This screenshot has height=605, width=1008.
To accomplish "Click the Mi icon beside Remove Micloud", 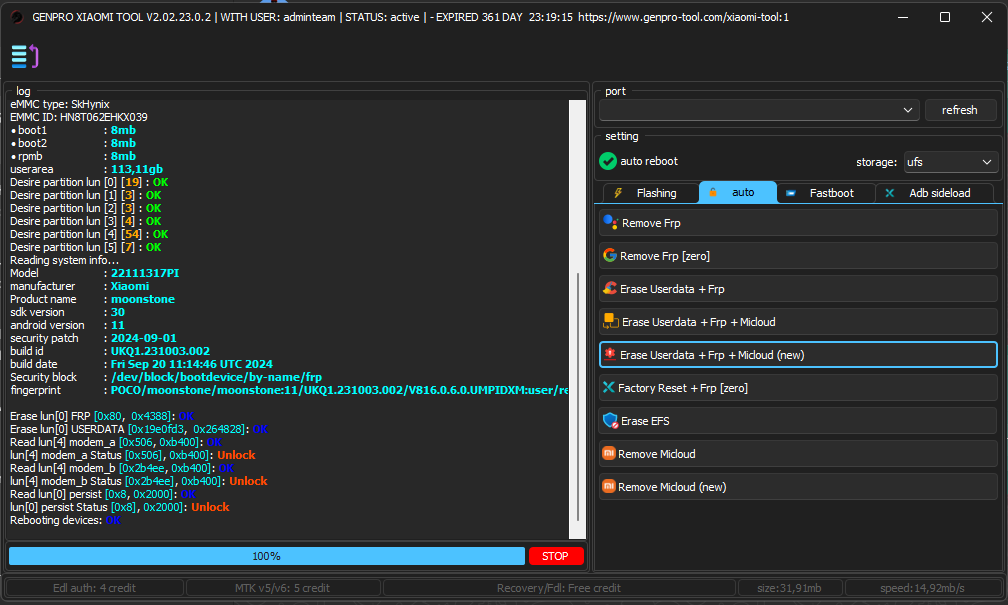I will [x=608, y=453].
